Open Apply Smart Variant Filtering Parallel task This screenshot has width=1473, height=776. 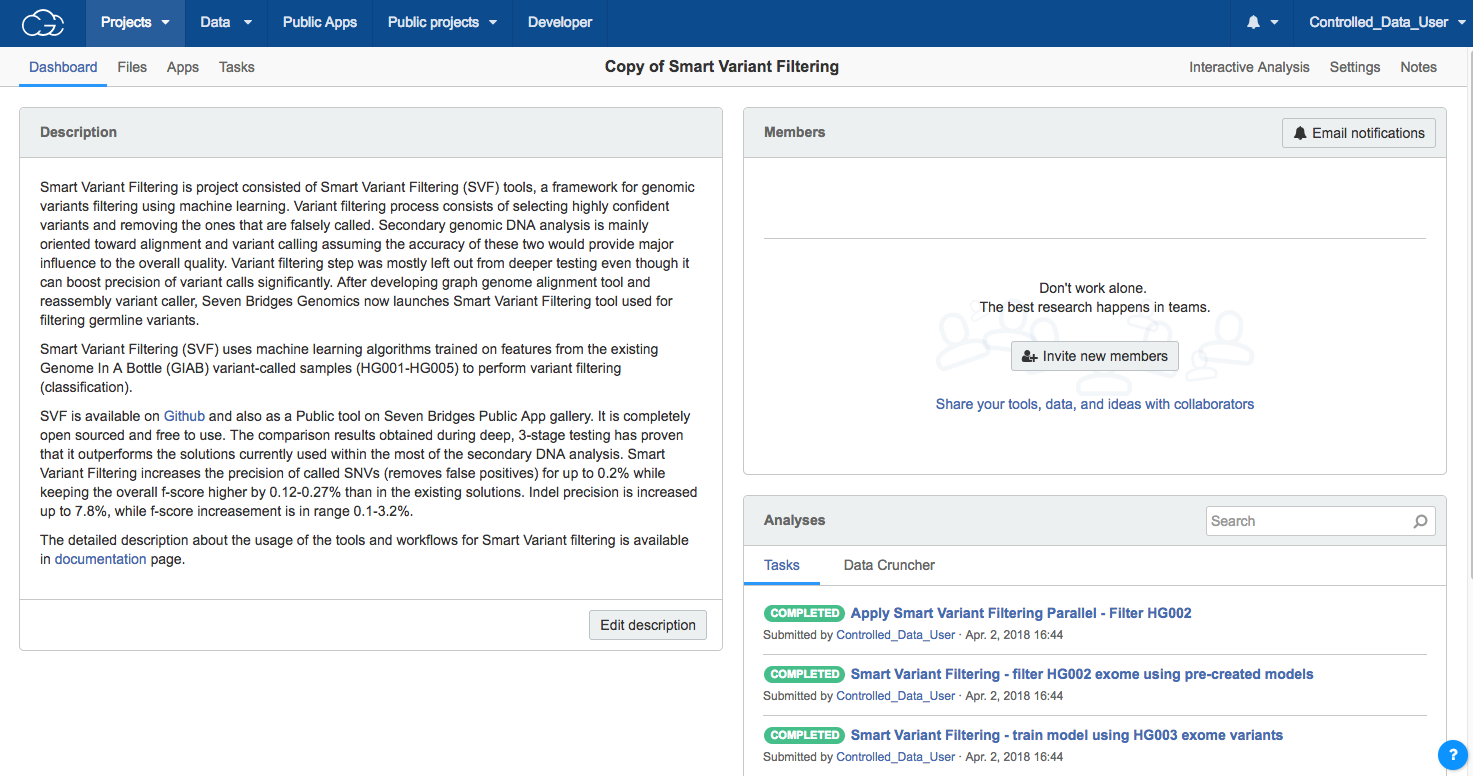tap(1021, 613)
